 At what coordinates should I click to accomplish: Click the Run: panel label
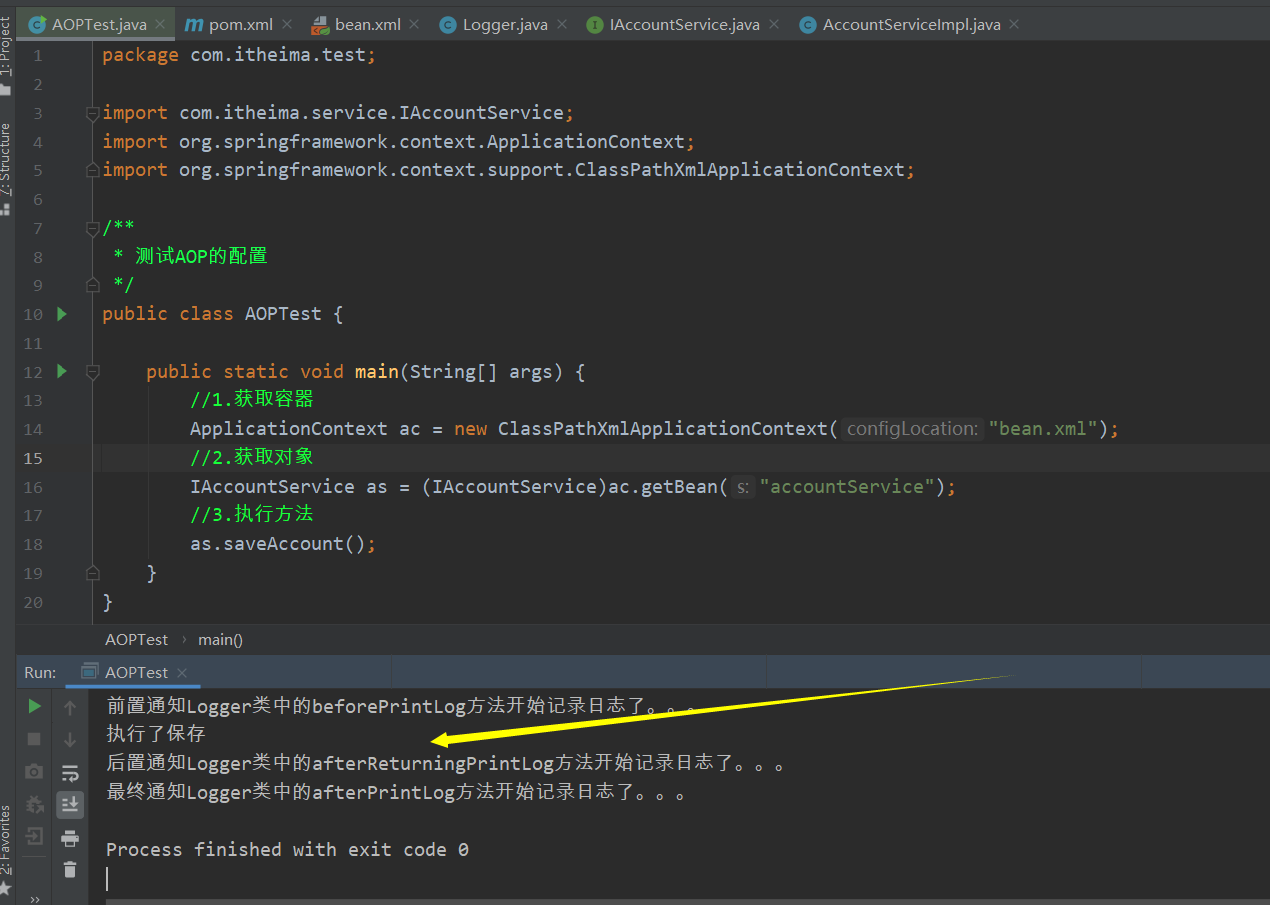(40, 673)
